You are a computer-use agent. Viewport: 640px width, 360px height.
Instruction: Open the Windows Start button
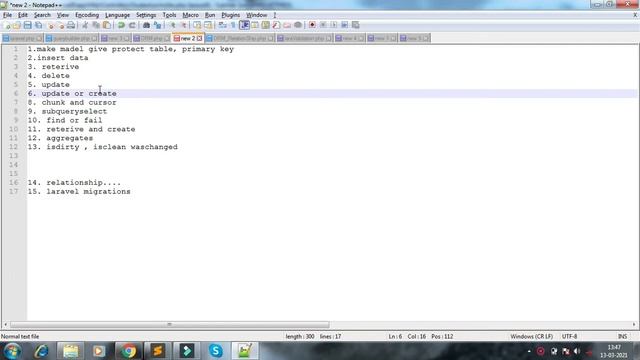(x=12, y=351)
